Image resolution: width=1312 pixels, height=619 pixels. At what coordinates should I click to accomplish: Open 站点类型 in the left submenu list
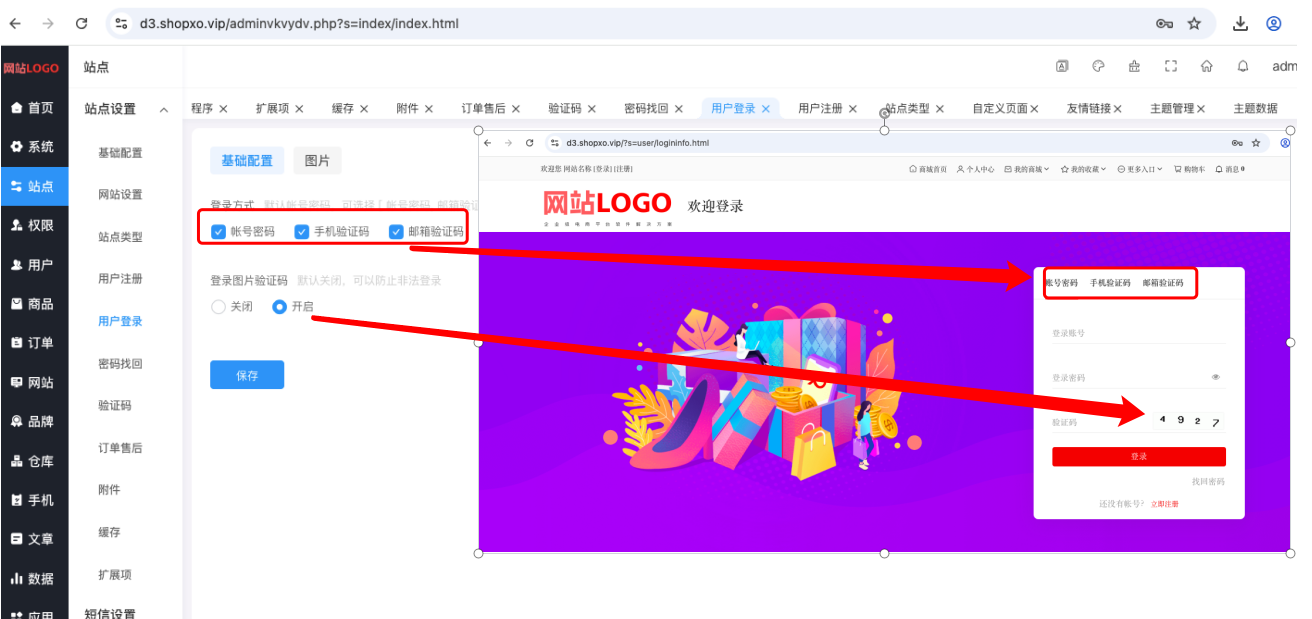[120, 237]
